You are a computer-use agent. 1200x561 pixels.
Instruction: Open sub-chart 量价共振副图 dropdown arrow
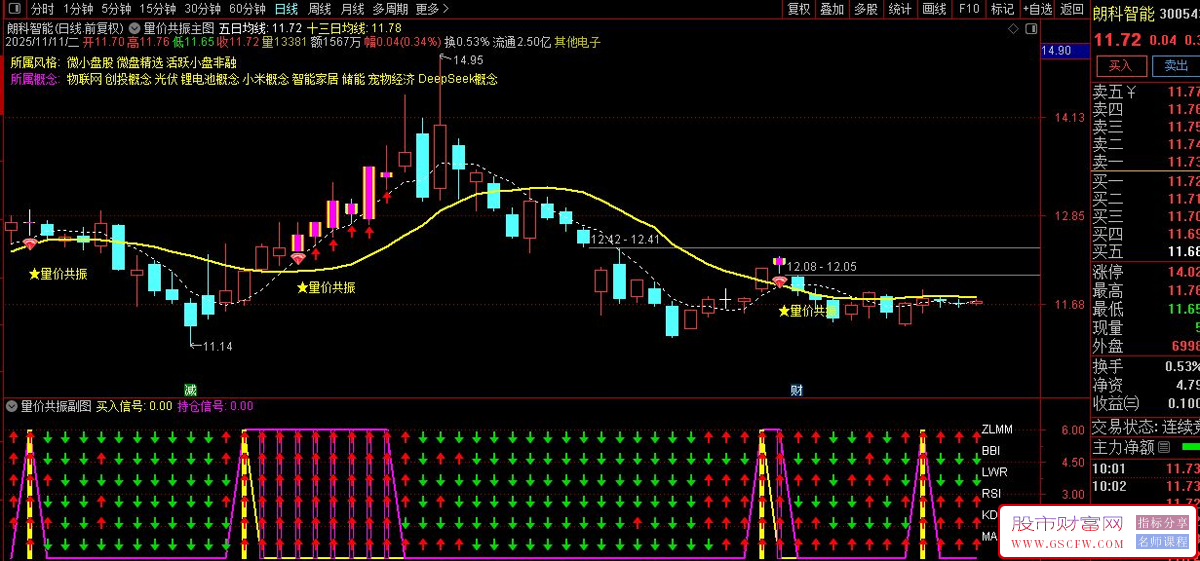pos(11,406)
